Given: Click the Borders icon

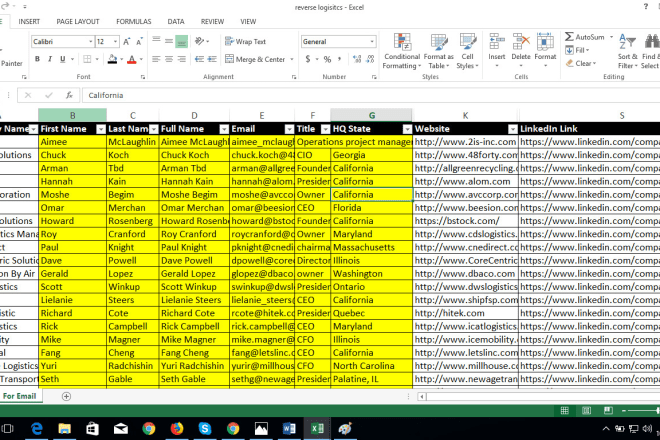Looking at the screenshot, I should 87,59.
